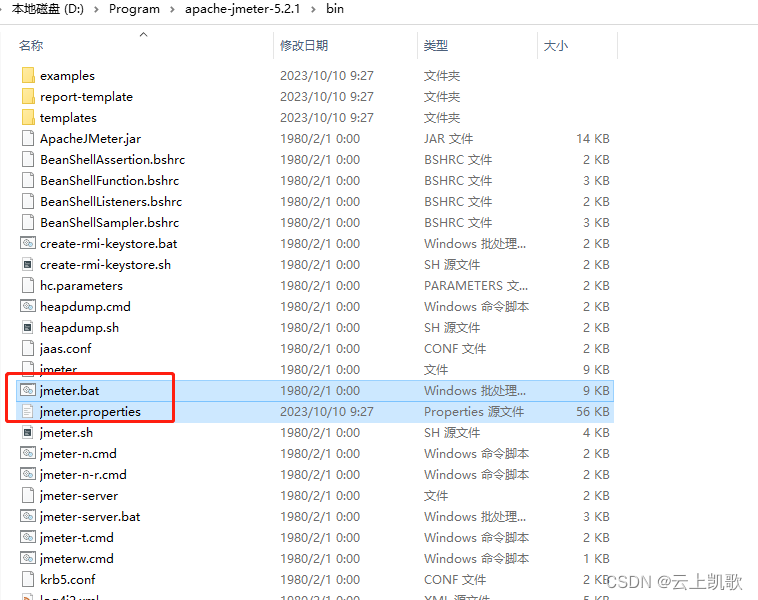Click the jaas.conf file icon
The width and height of the screenshot is (758, 600).
coord(28,349)
